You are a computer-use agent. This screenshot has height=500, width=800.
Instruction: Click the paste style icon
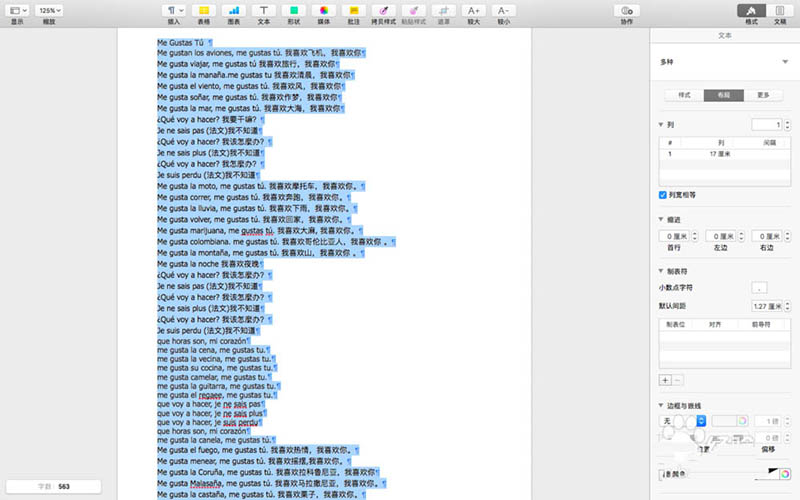point(414,11)
